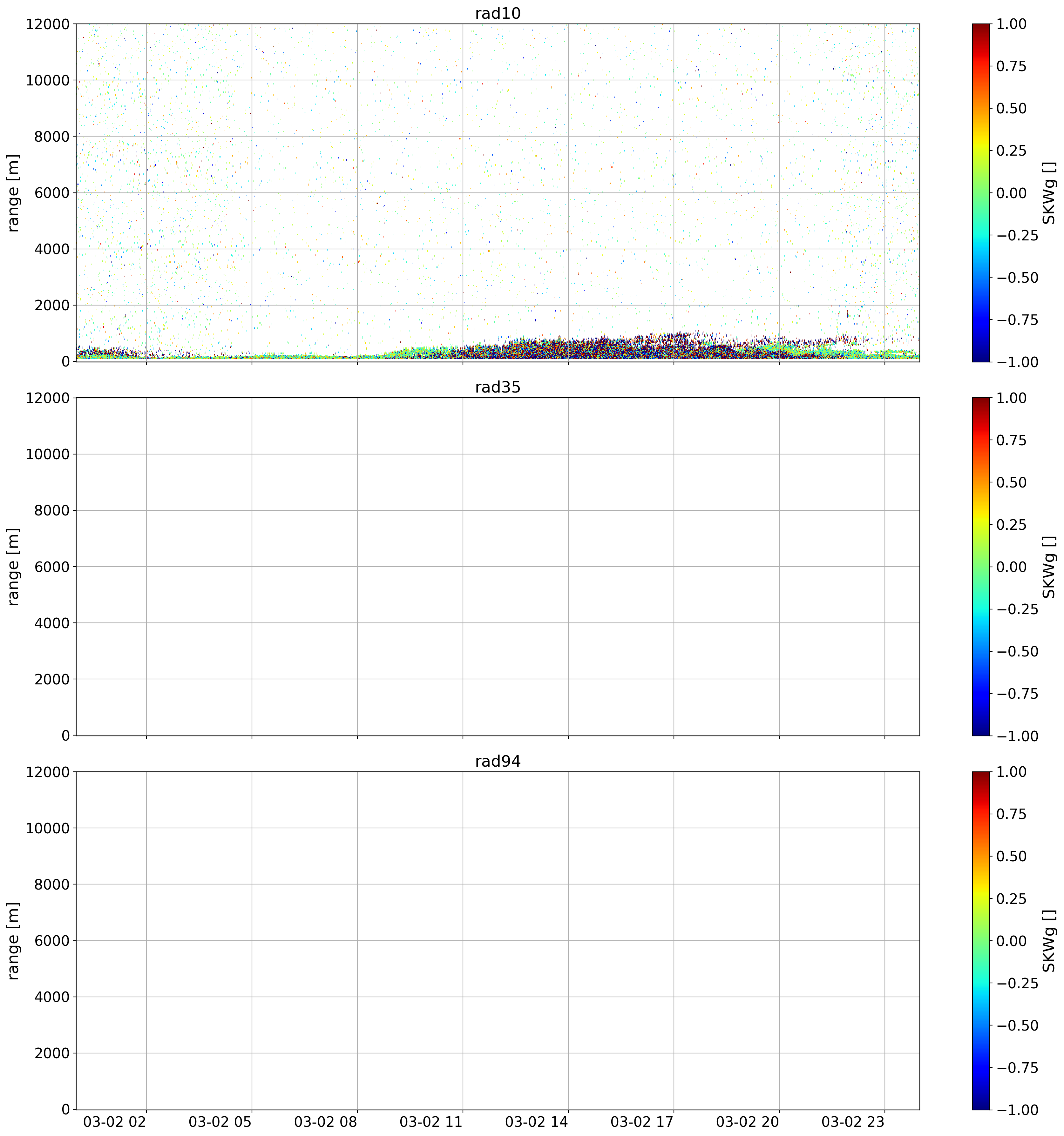Click the '03-02 08' time tick label
The width and height of the screenshot is (1064, 1136).
326,1122
